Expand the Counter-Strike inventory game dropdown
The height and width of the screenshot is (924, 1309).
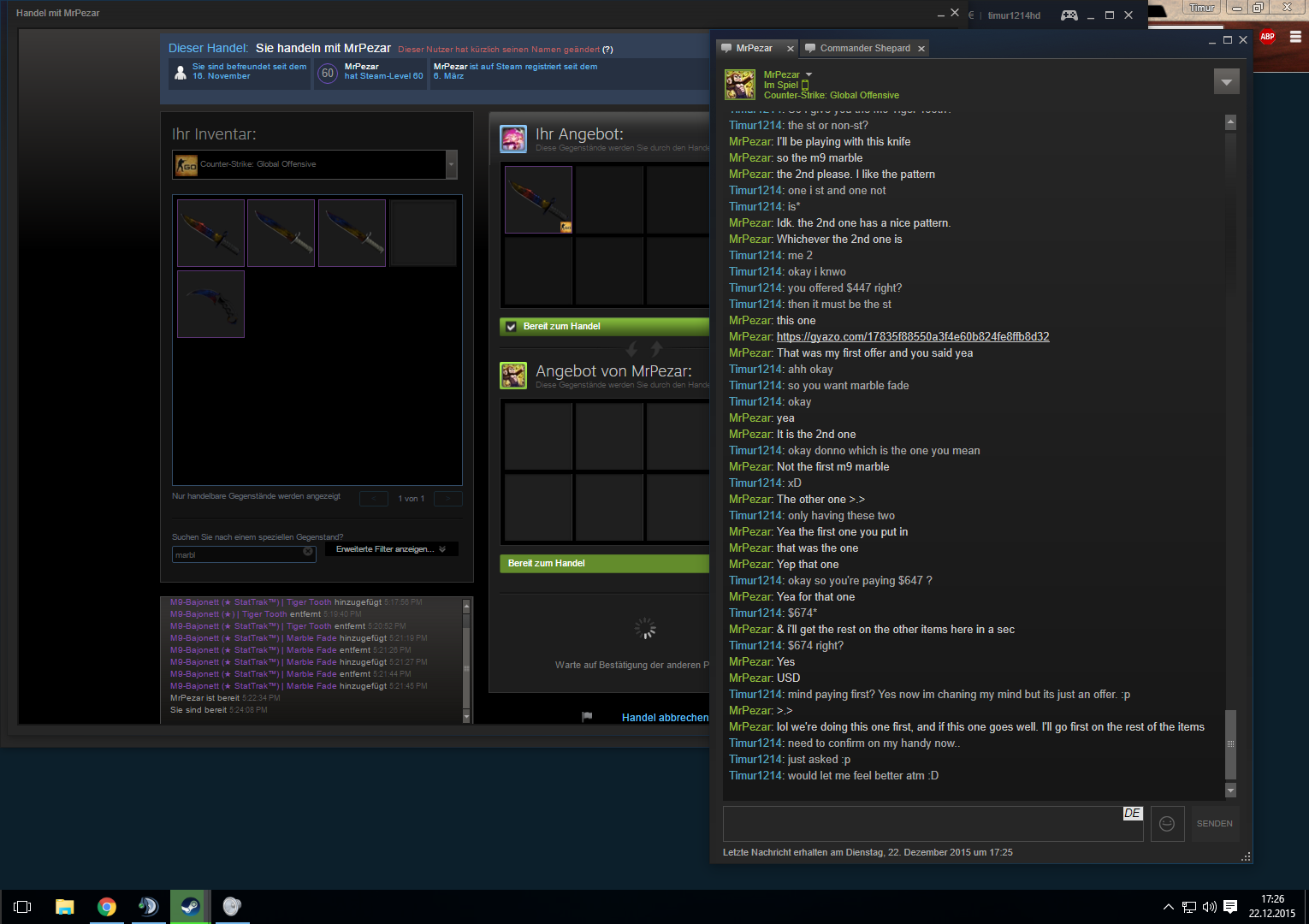pyautogui.click(x=451, y=164)
